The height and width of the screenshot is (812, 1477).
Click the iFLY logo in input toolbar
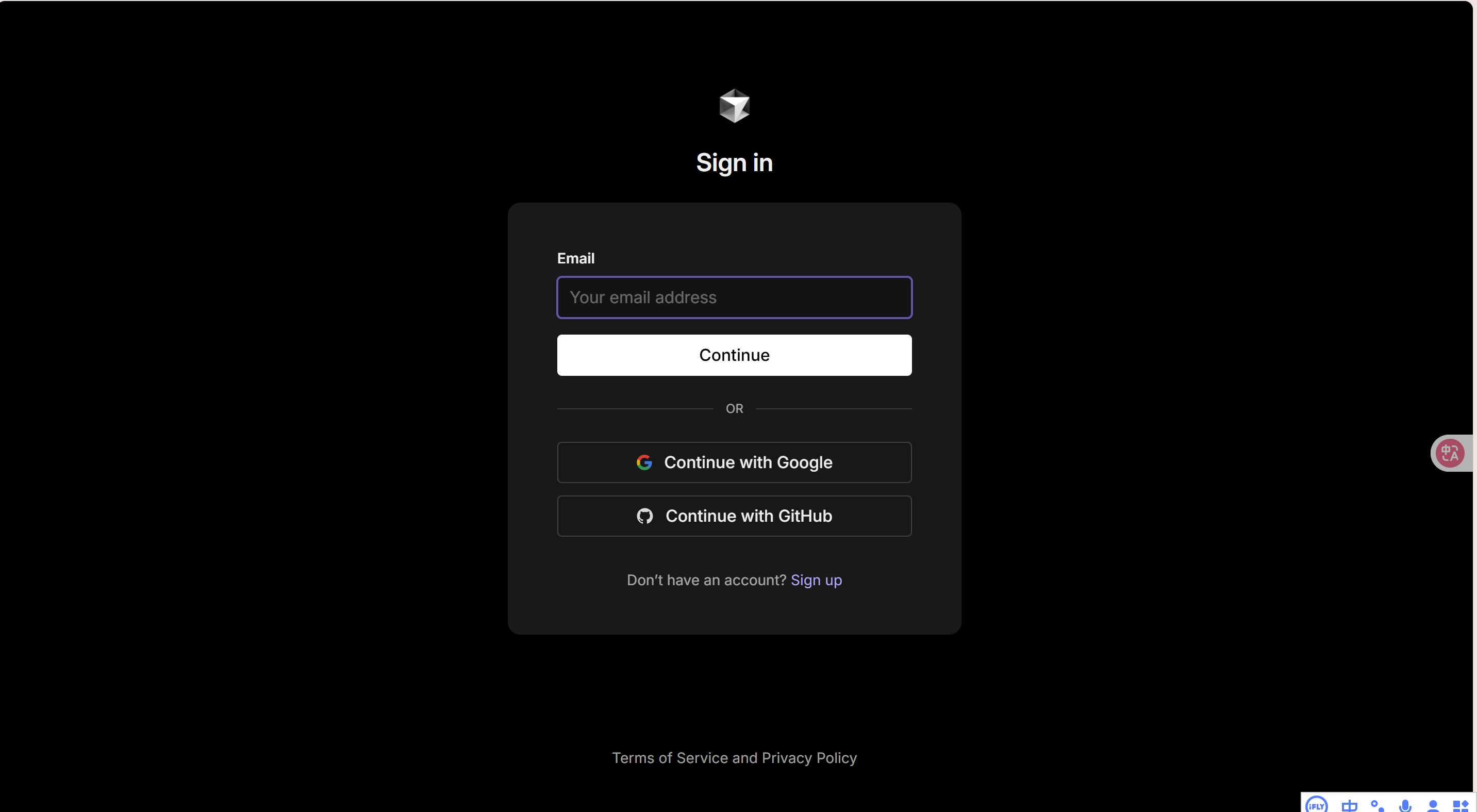coord(1317,805)
